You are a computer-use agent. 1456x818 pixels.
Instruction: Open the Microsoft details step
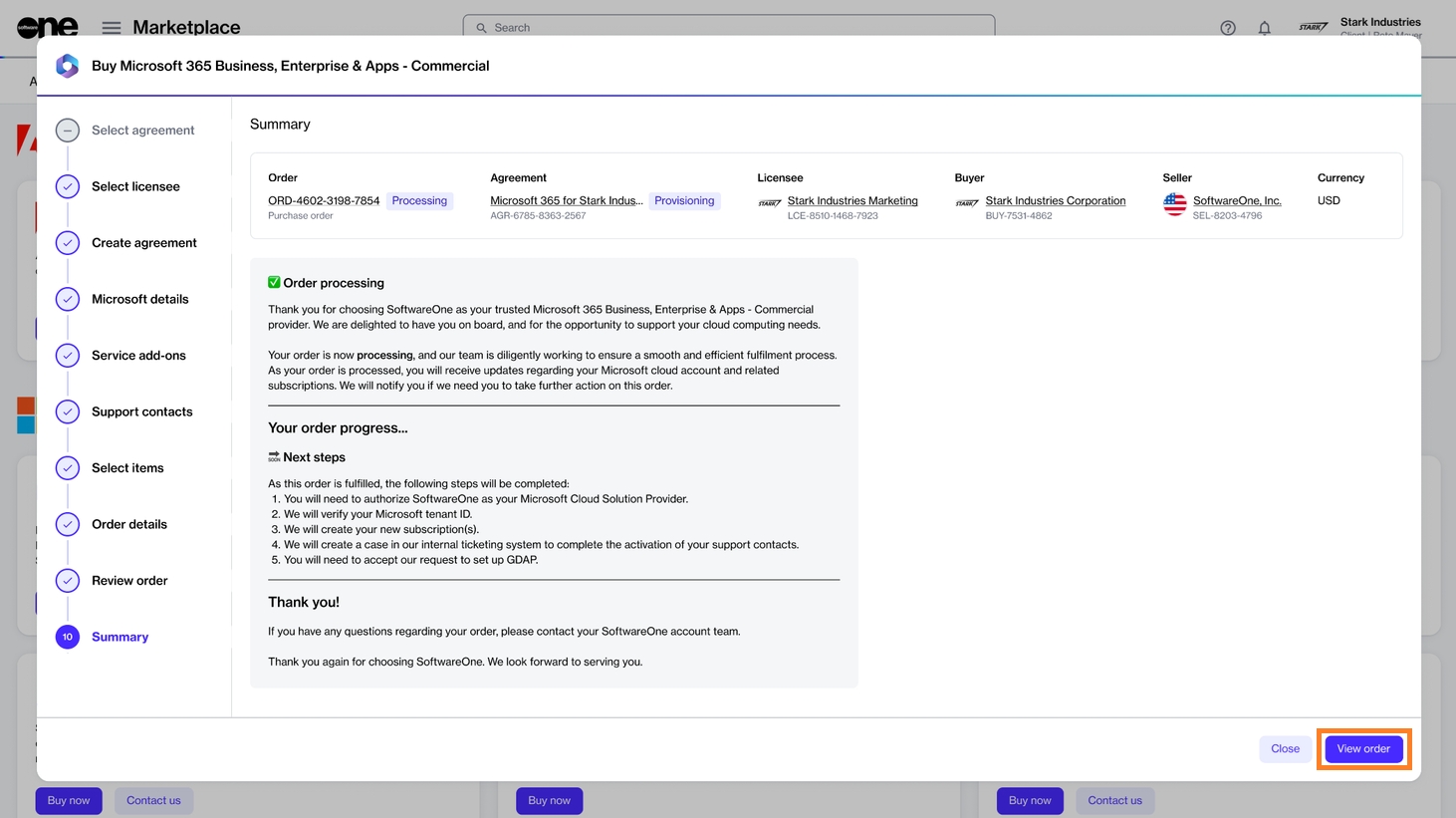139,299
